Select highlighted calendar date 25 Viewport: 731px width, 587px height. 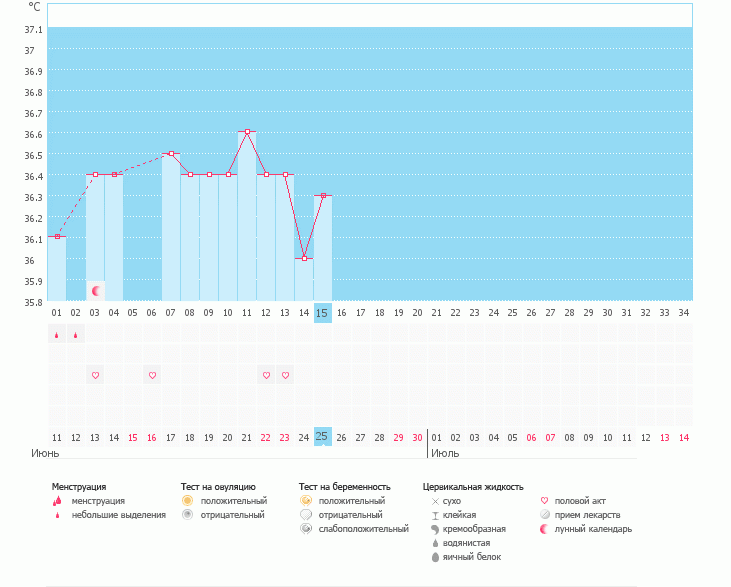point(322,437)
